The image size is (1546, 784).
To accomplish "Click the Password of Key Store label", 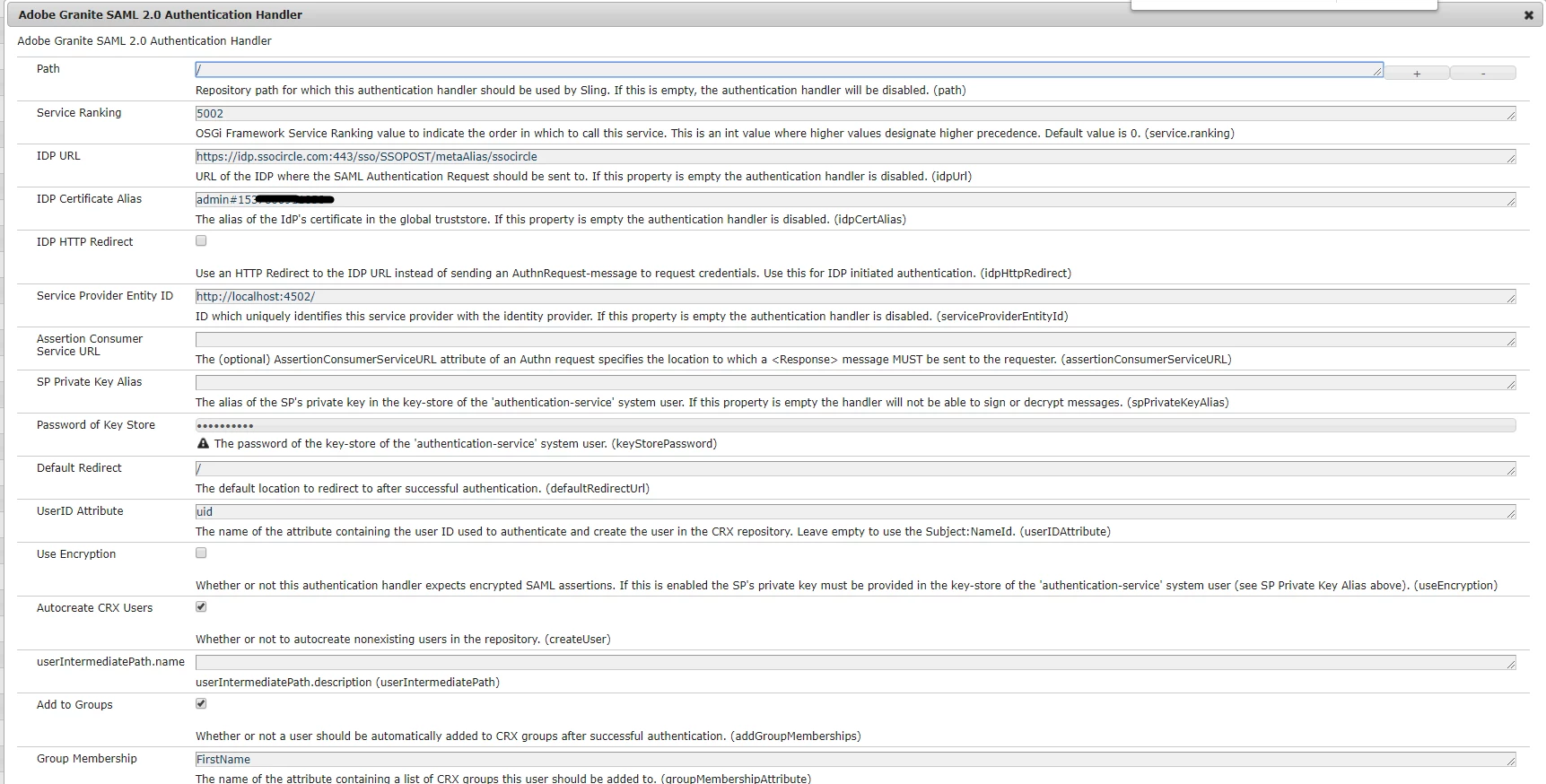I will [x=96, y=425].
